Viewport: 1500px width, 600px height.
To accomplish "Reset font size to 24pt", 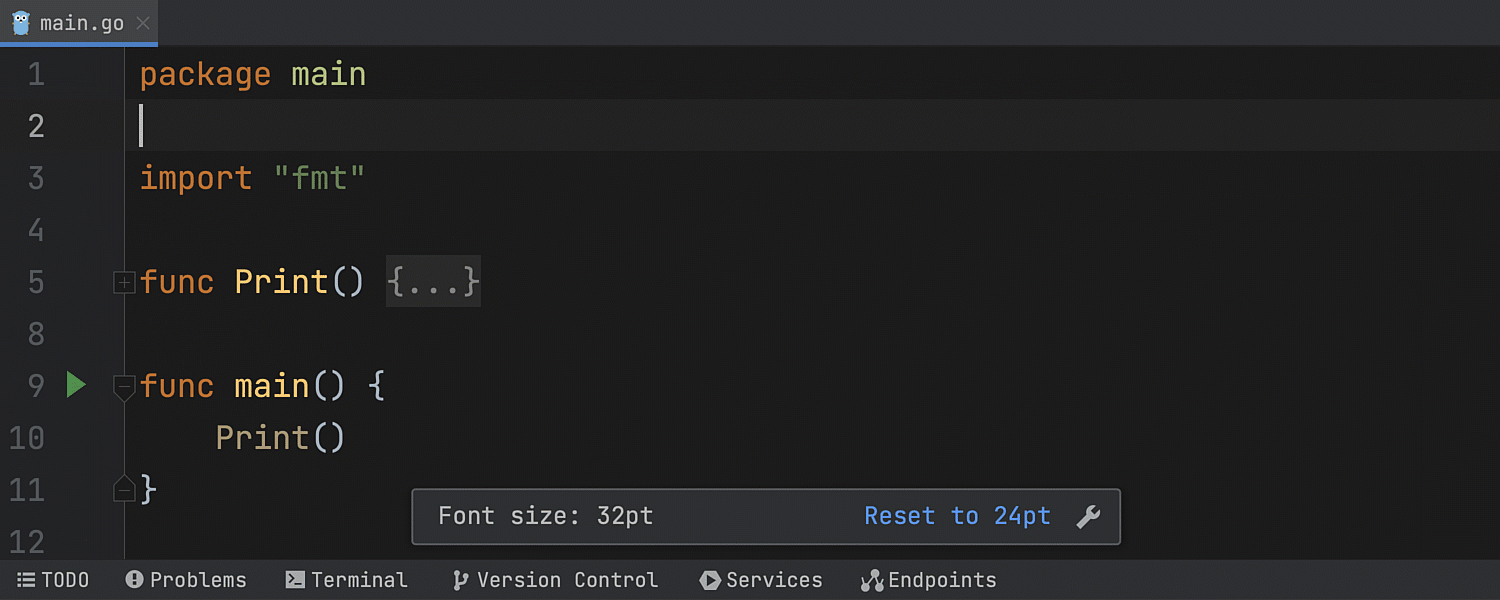I will pos(957,516).
